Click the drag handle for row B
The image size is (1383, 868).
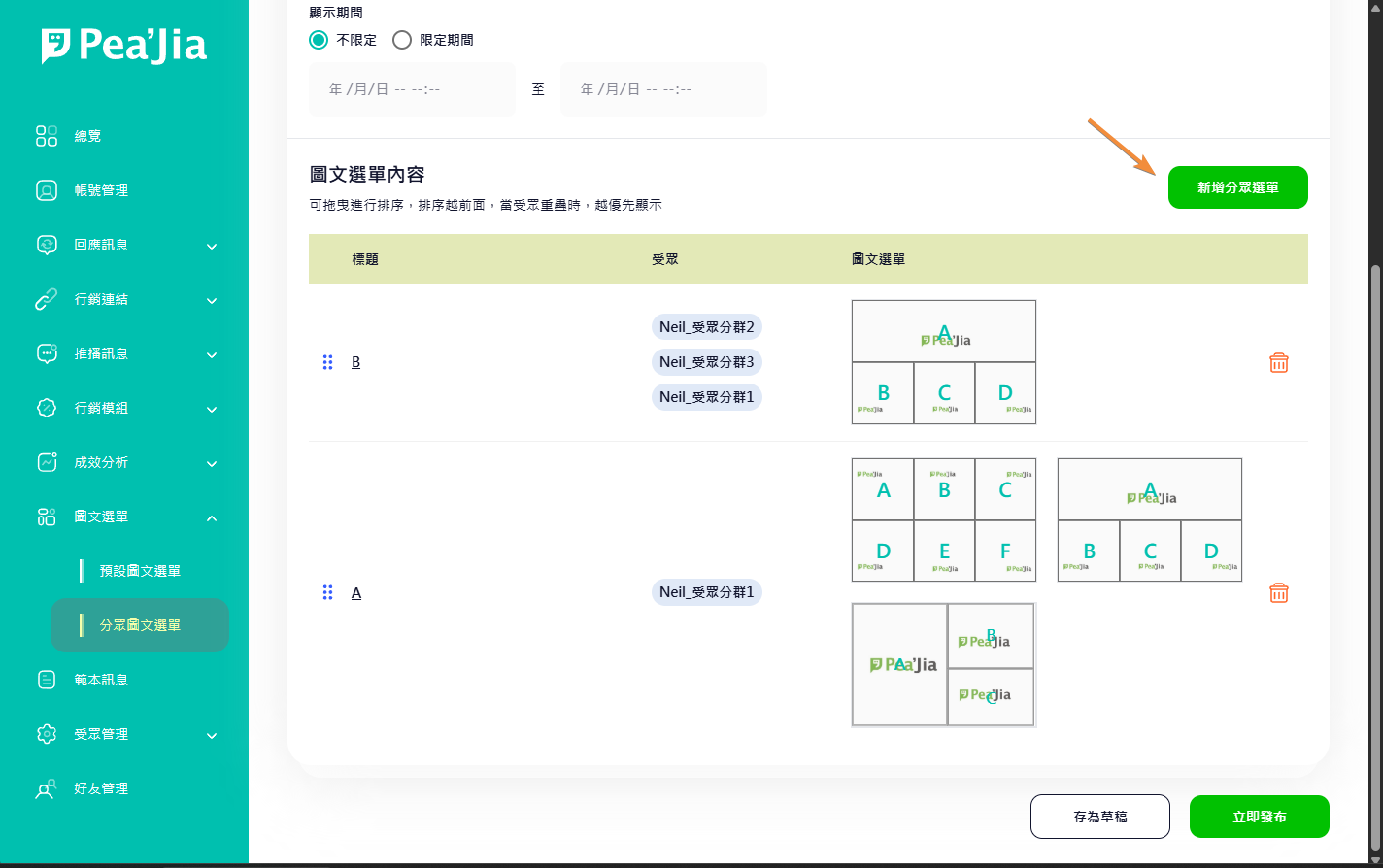click(327, 362)
